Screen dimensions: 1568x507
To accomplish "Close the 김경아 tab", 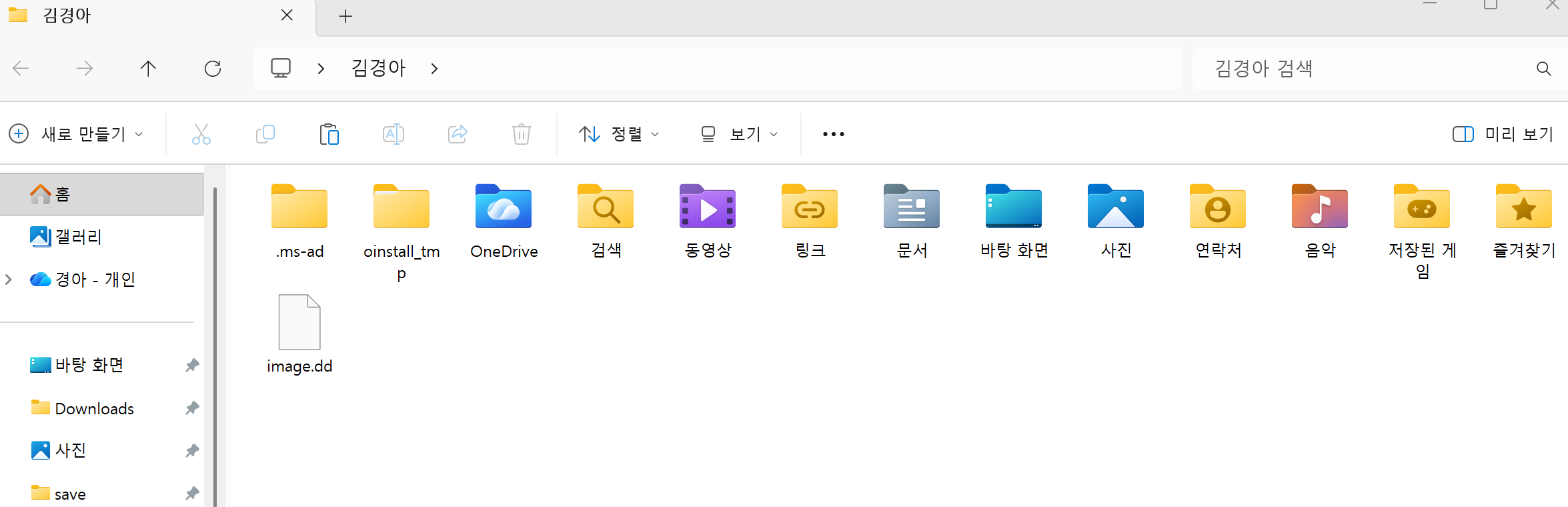I will (x=287, y=15).
